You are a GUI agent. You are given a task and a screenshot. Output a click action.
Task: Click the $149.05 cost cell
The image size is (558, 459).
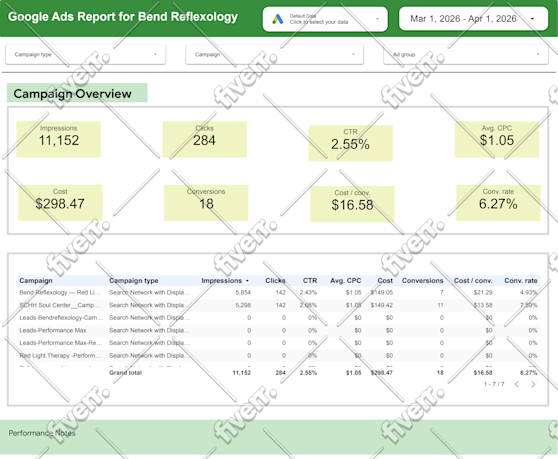[x=382, y=292]
